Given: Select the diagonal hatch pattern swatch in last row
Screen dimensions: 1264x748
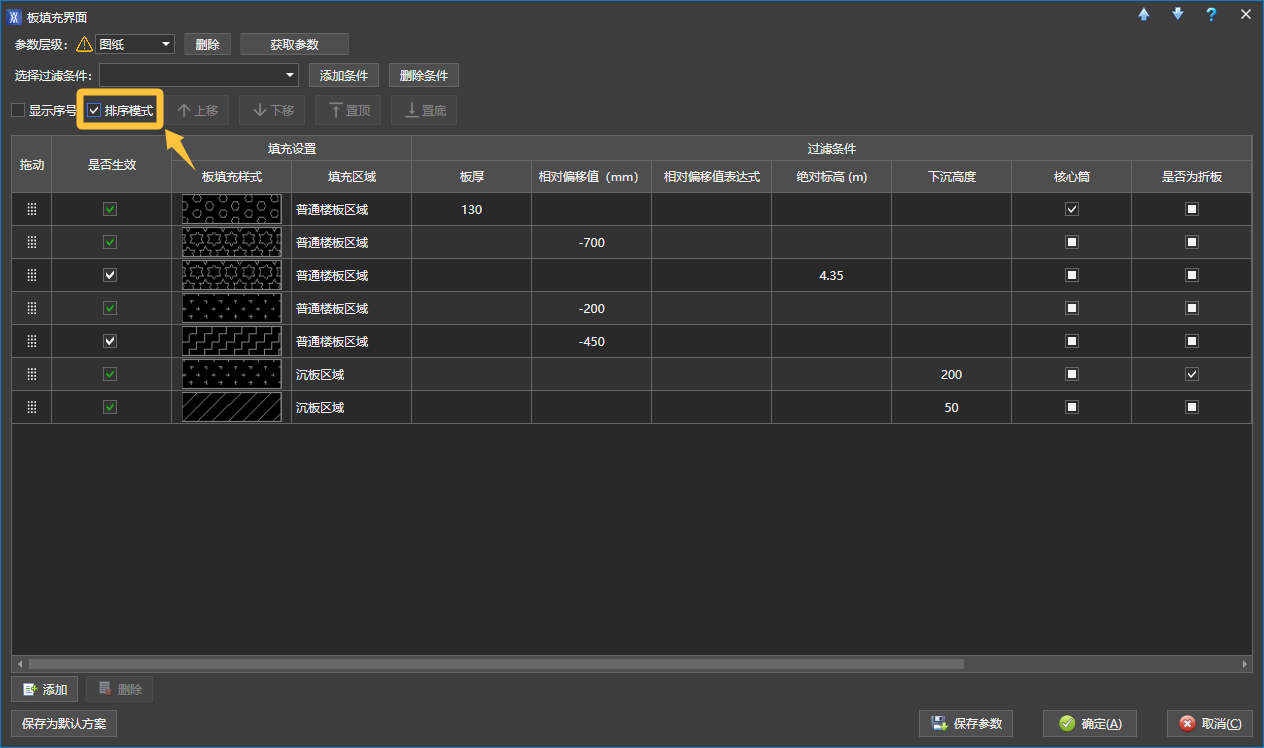Looking at the screenshot, I should (231, 407).
